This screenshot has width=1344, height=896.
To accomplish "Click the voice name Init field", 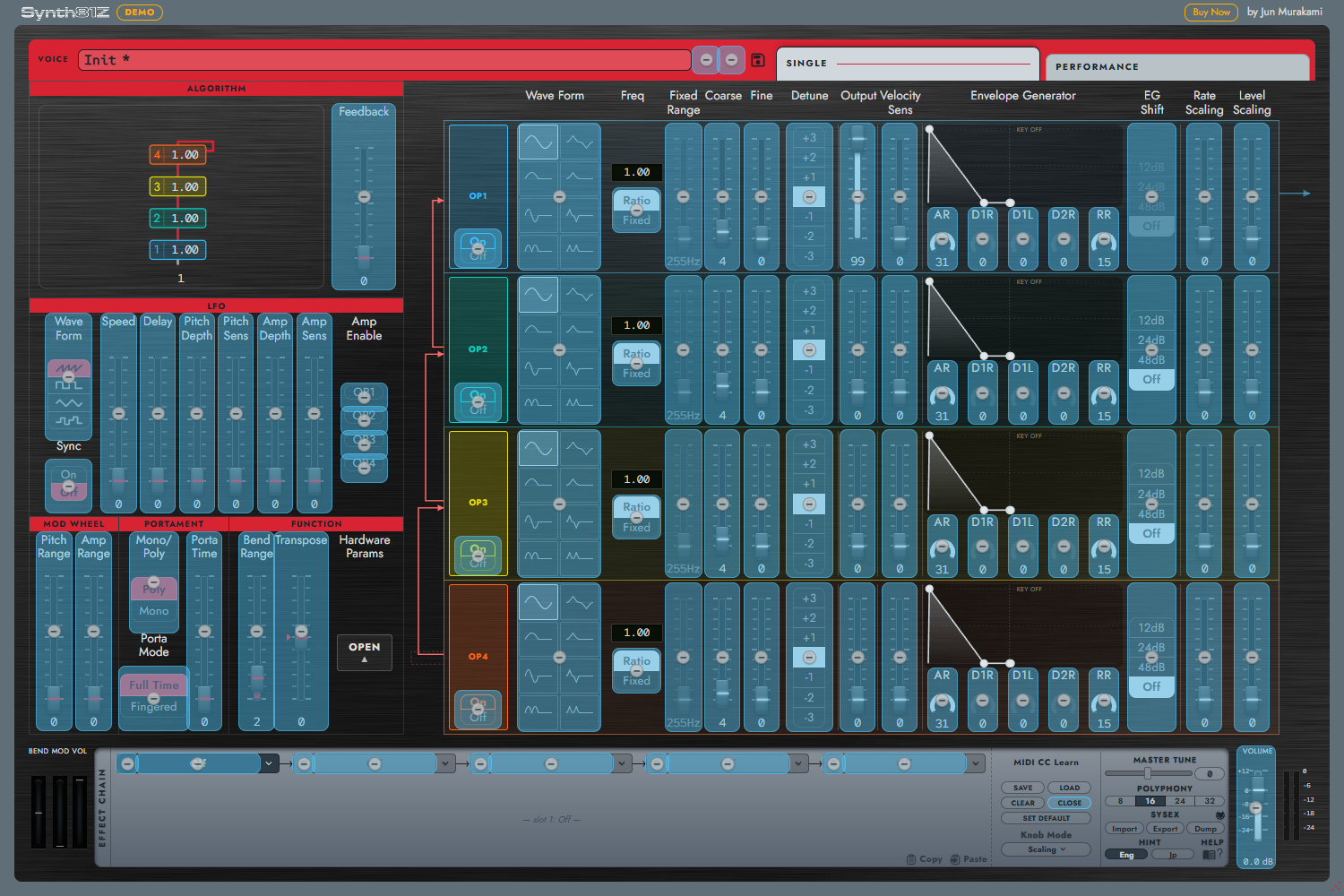I will pyautogui.click(x=384, y=60).
